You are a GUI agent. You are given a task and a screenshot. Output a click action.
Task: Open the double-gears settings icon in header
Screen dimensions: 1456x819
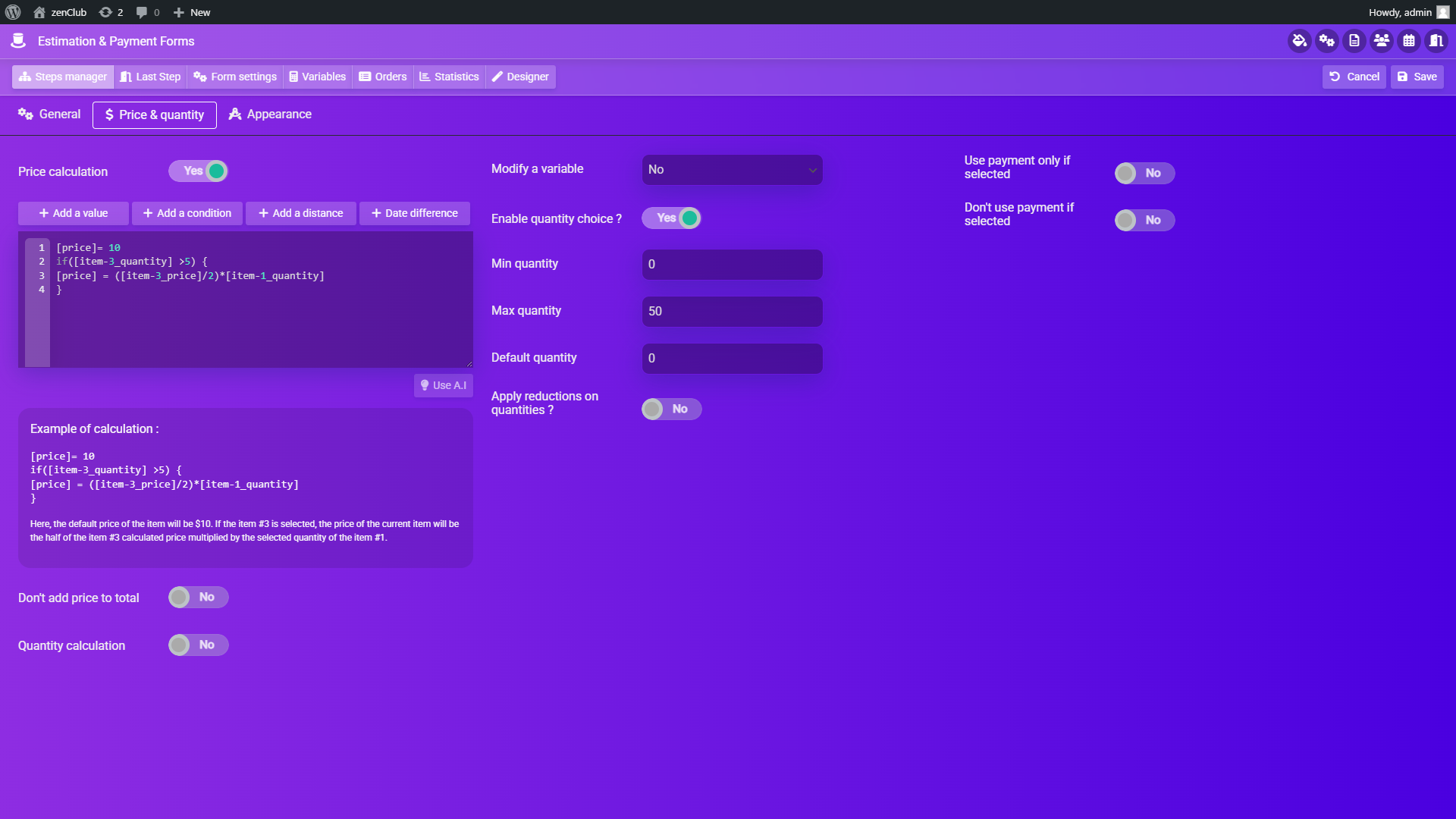point(1327,41)
